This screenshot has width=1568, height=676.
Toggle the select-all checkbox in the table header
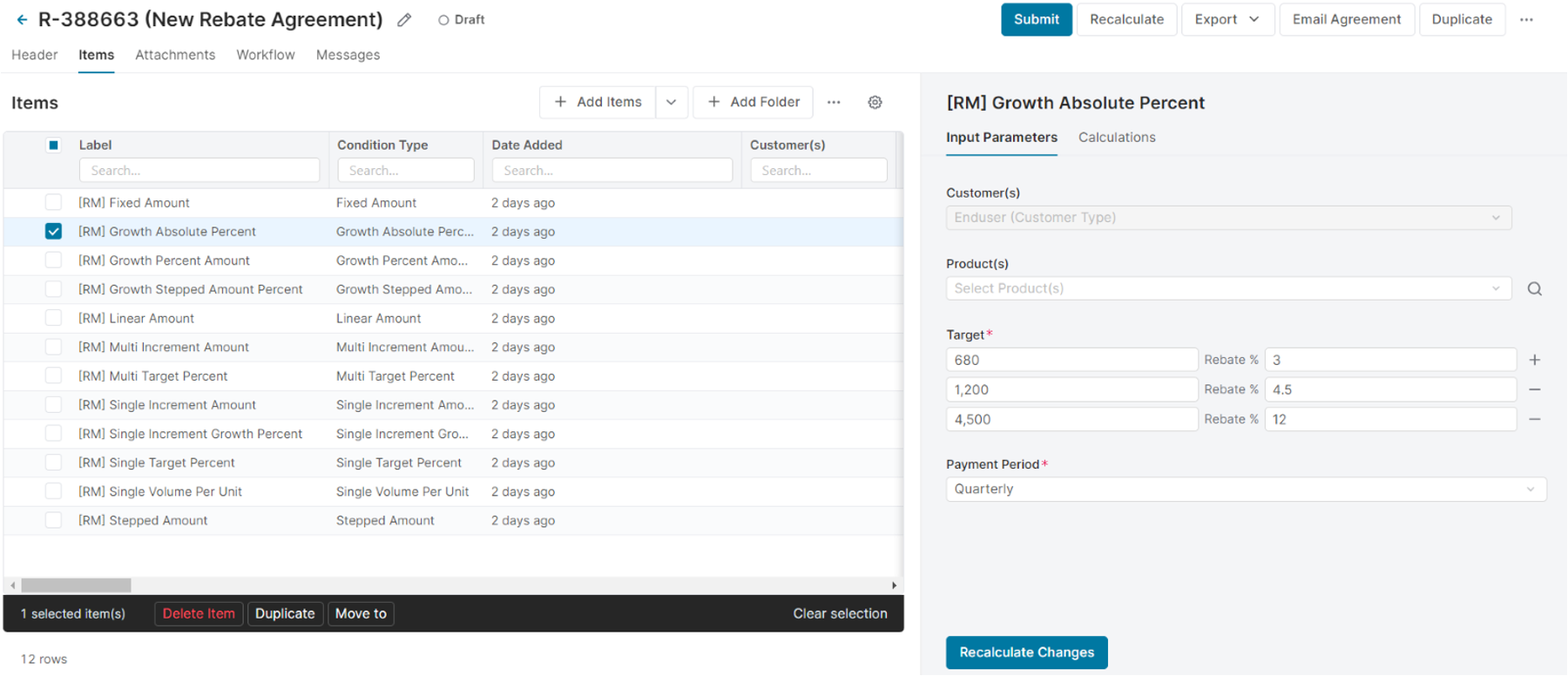[x=53, y=145]
